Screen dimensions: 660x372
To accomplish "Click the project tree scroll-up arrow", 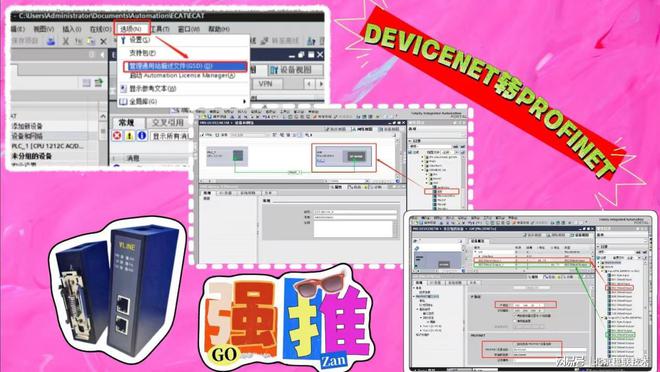I will point(103,116).
